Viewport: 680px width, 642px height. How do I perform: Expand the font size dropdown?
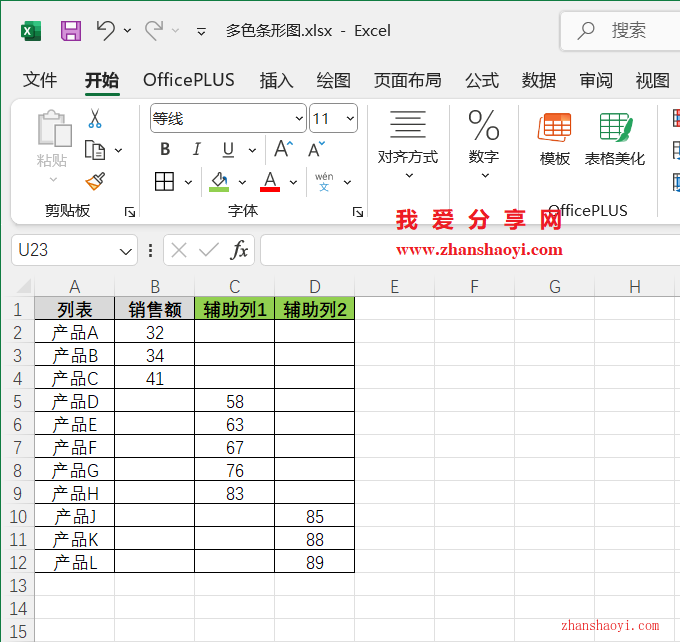click(x=350, y=119)
